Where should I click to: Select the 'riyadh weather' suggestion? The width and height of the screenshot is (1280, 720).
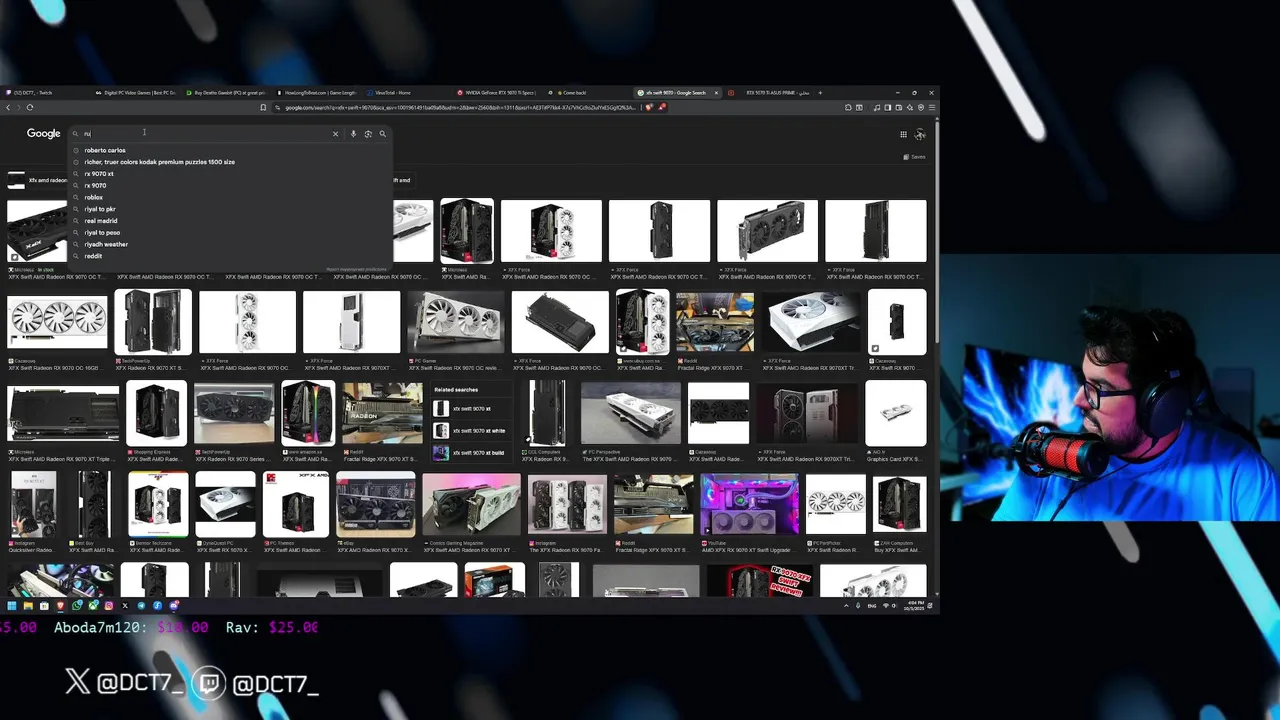tap(106, 244)
